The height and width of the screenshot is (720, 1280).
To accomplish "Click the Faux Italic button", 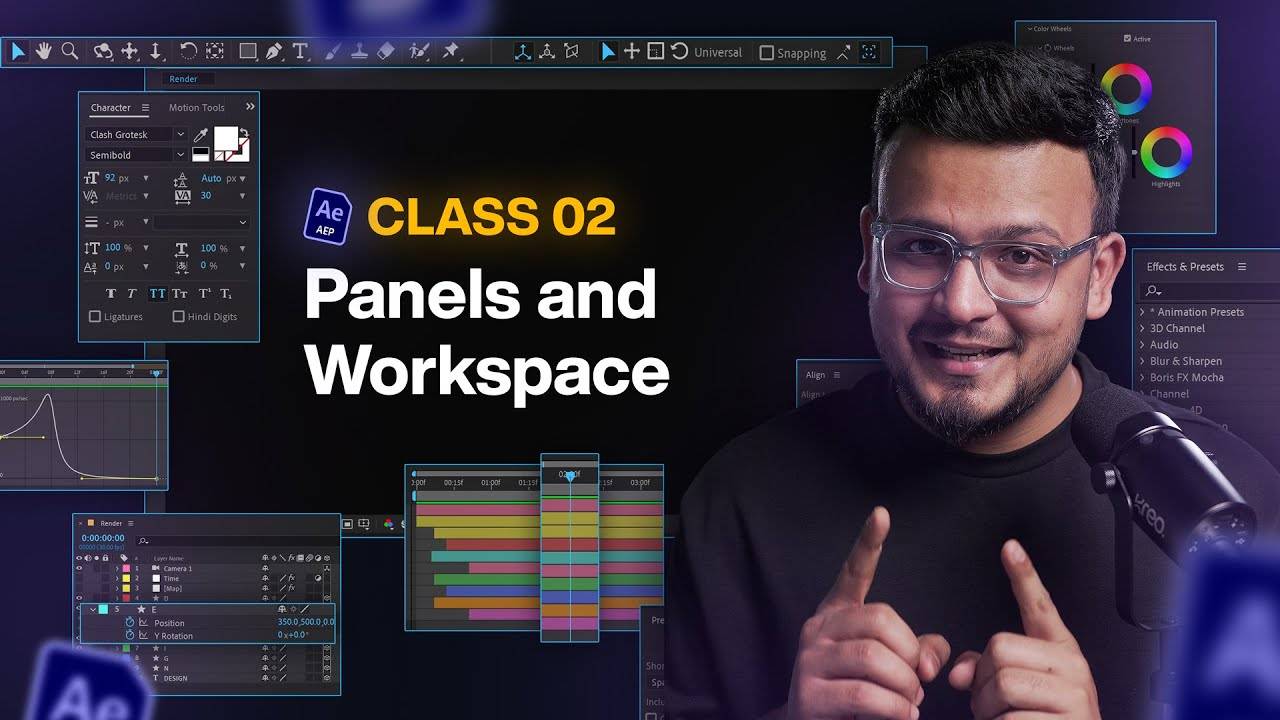I will tap(131, 293).
